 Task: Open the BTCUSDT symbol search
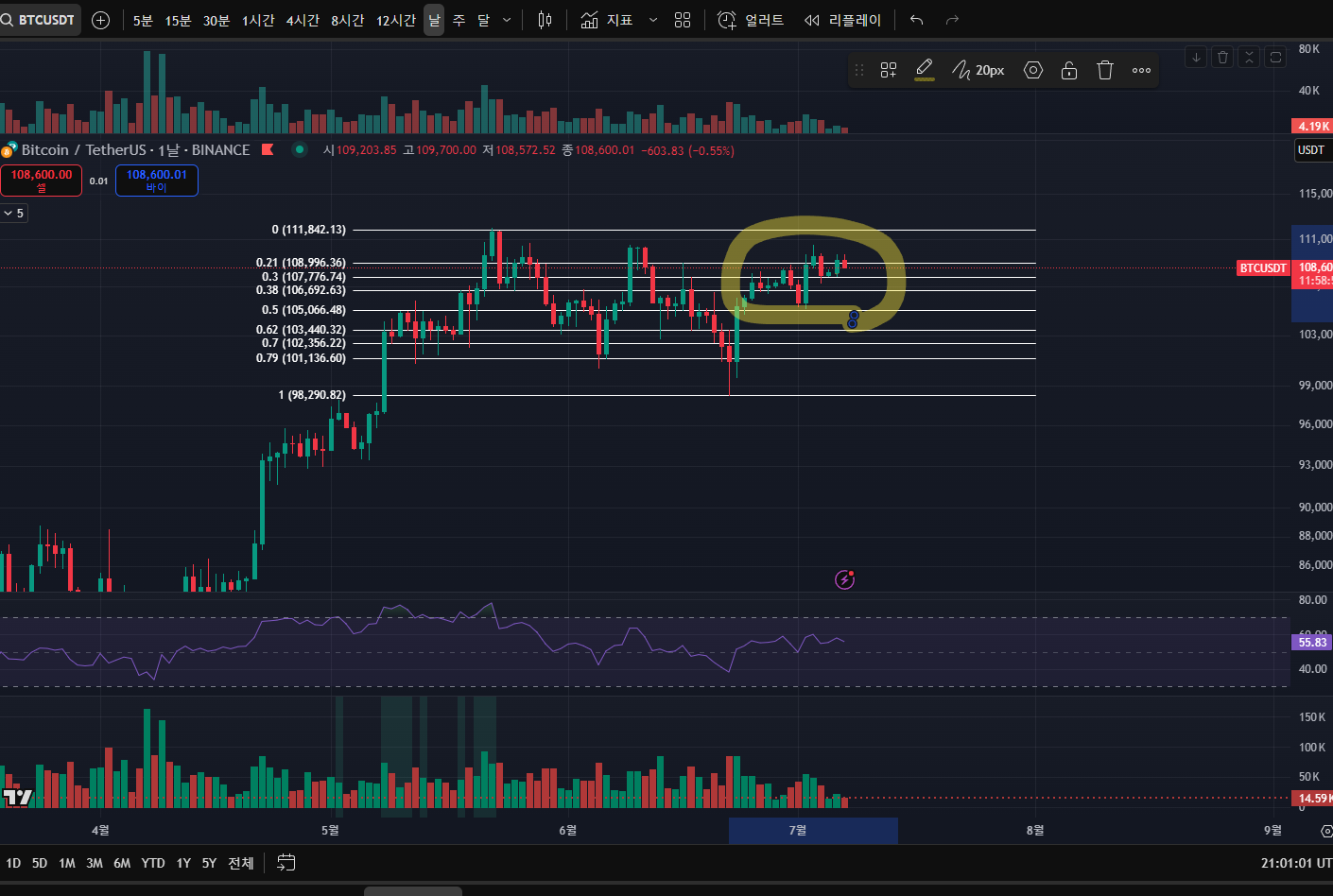coord(40,20)
